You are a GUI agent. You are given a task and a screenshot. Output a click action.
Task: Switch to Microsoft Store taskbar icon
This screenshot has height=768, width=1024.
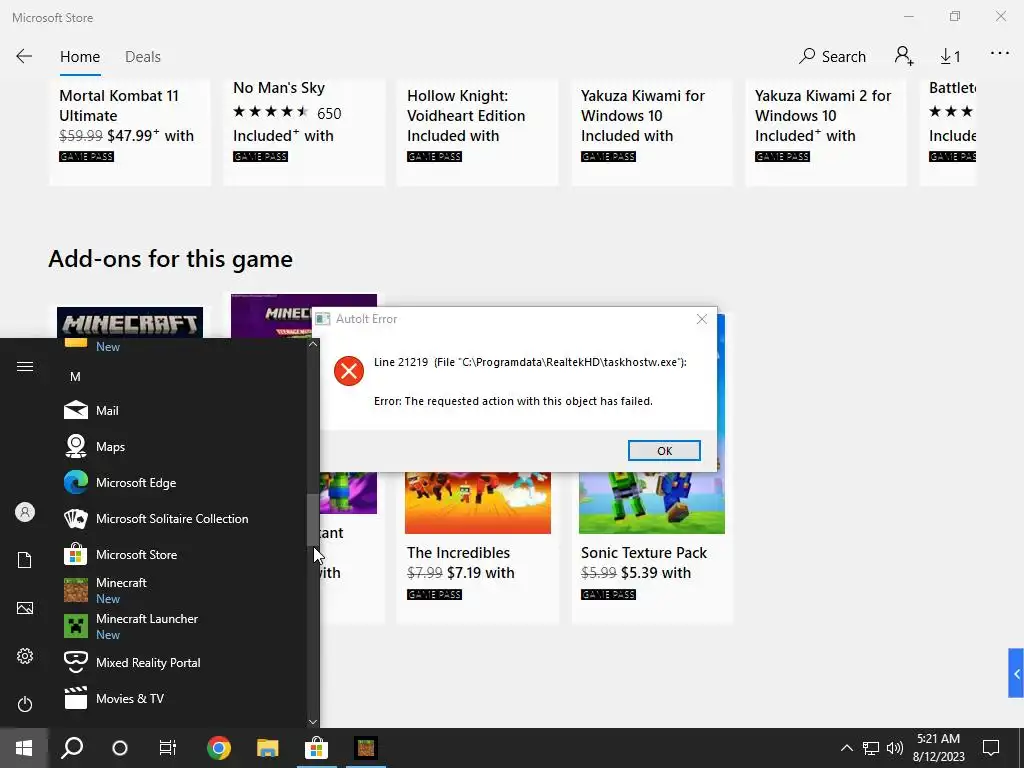316,748
